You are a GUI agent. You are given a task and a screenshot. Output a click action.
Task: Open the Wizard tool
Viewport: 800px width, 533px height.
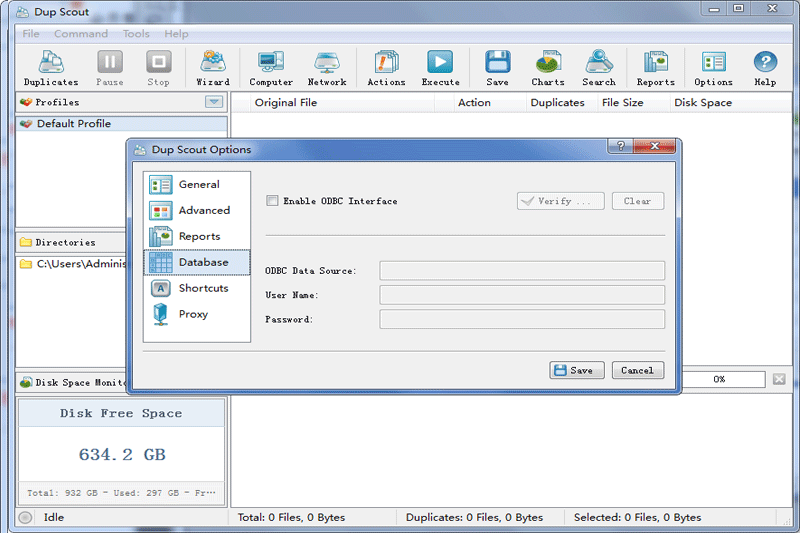pos(213,68)
